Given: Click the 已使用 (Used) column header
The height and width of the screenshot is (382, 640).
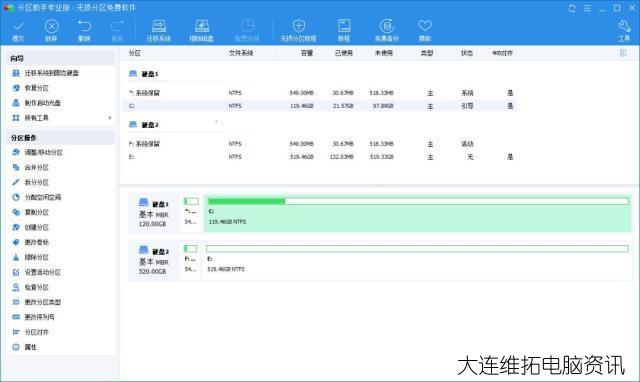Looking at the screenshot, I should [x=344, y=53].
